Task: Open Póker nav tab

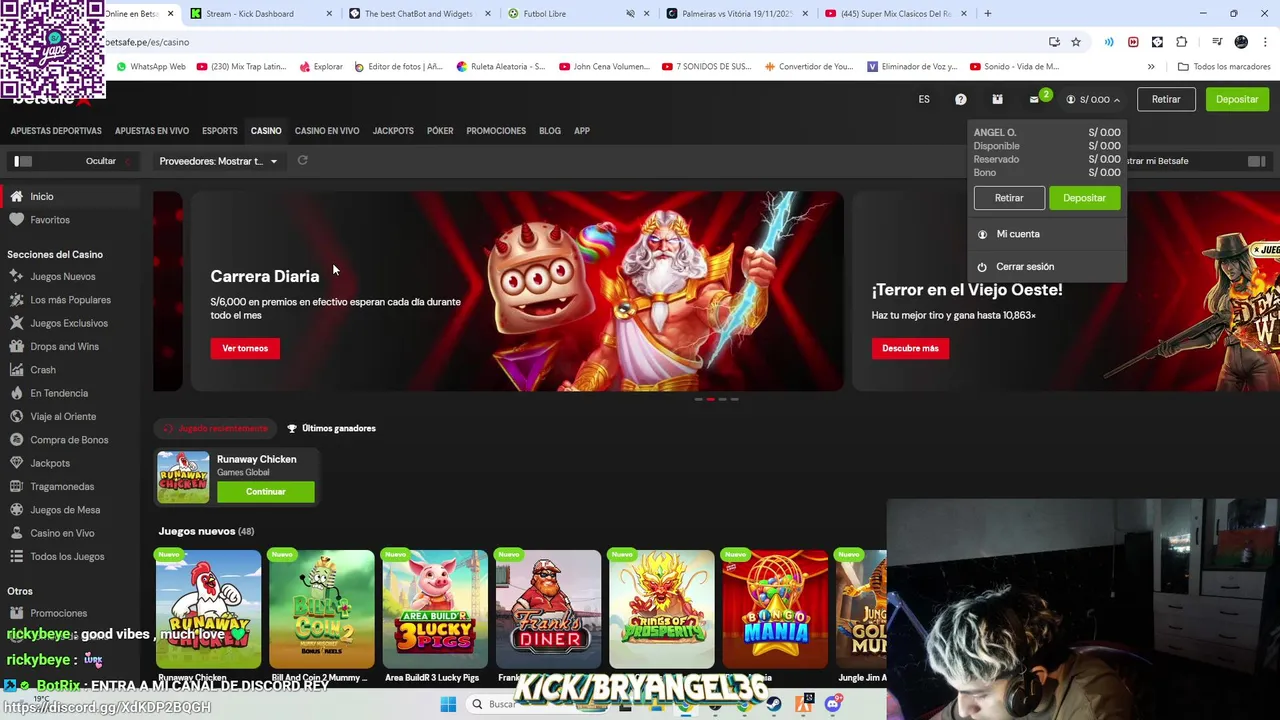Action: pos(440,131)
